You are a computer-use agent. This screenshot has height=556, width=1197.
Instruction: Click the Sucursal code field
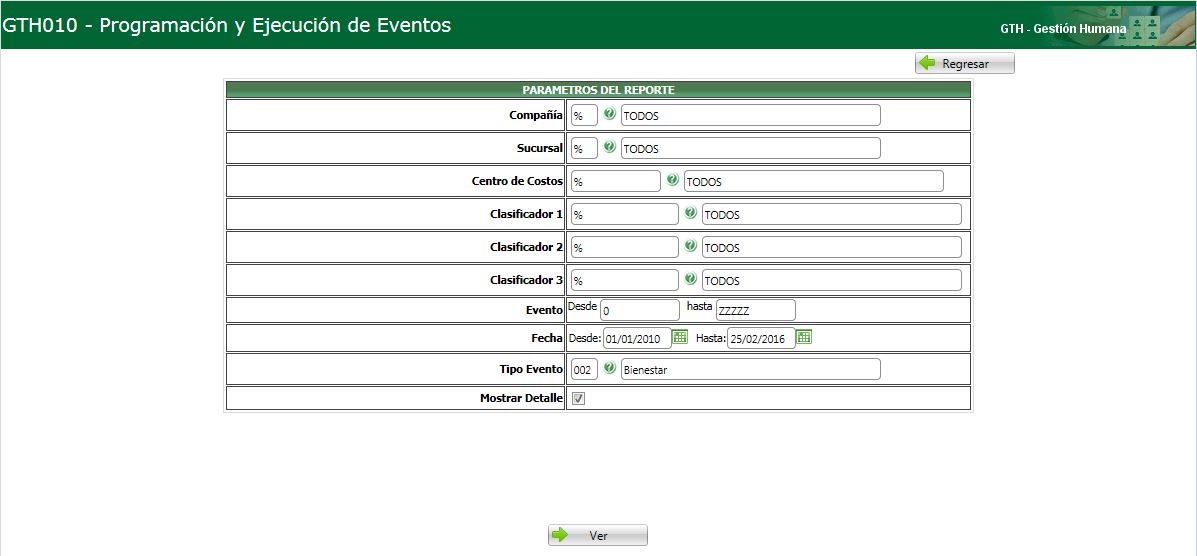click(585, 148)
